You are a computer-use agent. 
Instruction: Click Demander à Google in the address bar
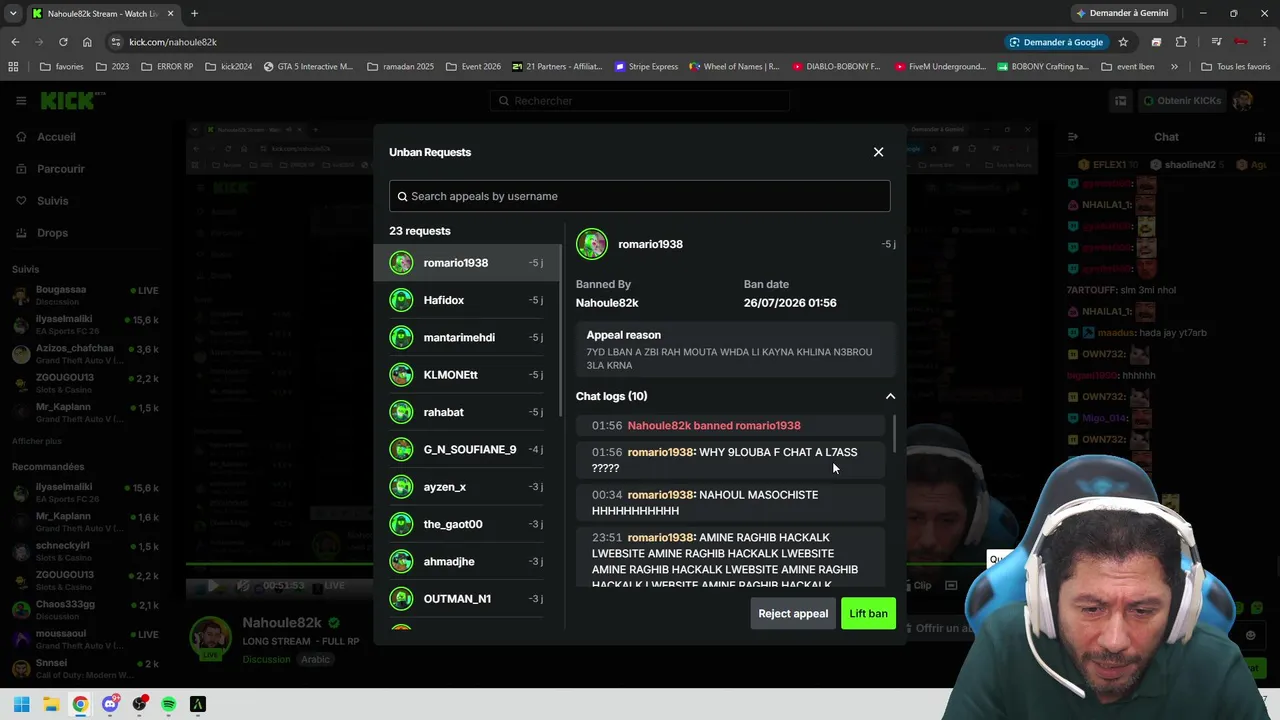[1057, 42]
